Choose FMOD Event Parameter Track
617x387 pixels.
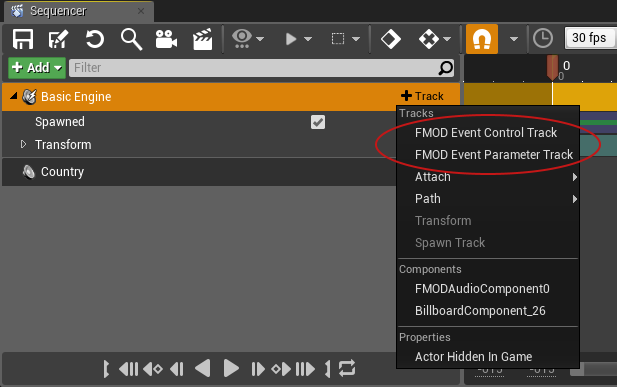click(x=494, y=155)
